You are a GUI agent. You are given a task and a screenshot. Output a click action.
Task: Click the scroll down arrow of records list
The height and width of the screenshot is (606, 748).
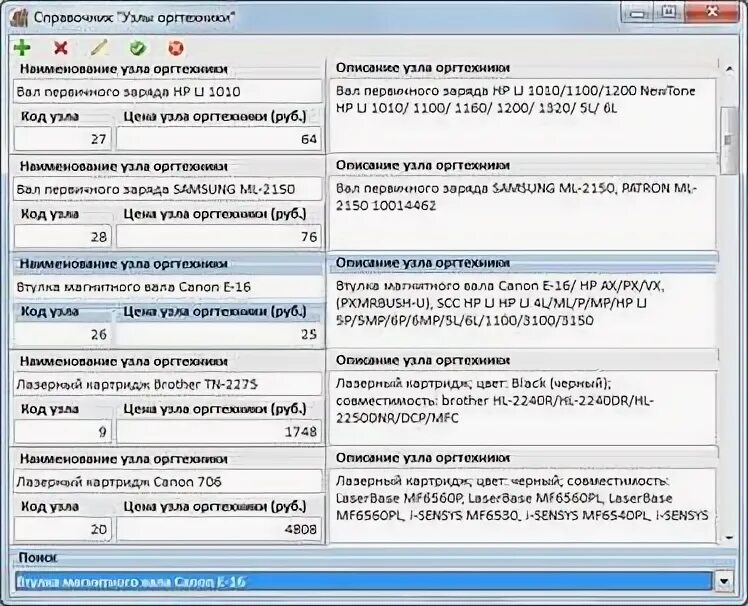tap(729, 538)
